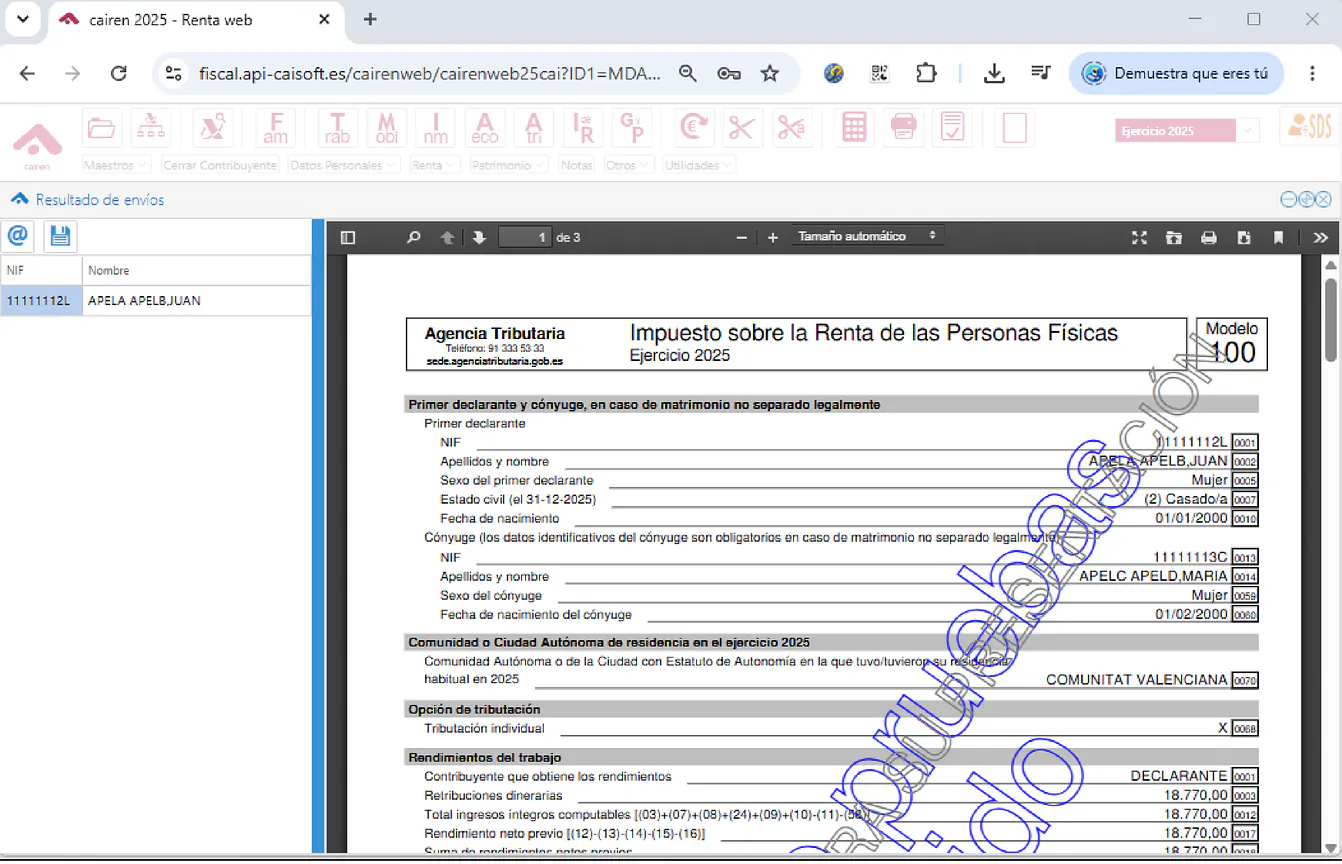Open the Utilidades menu

698,165
